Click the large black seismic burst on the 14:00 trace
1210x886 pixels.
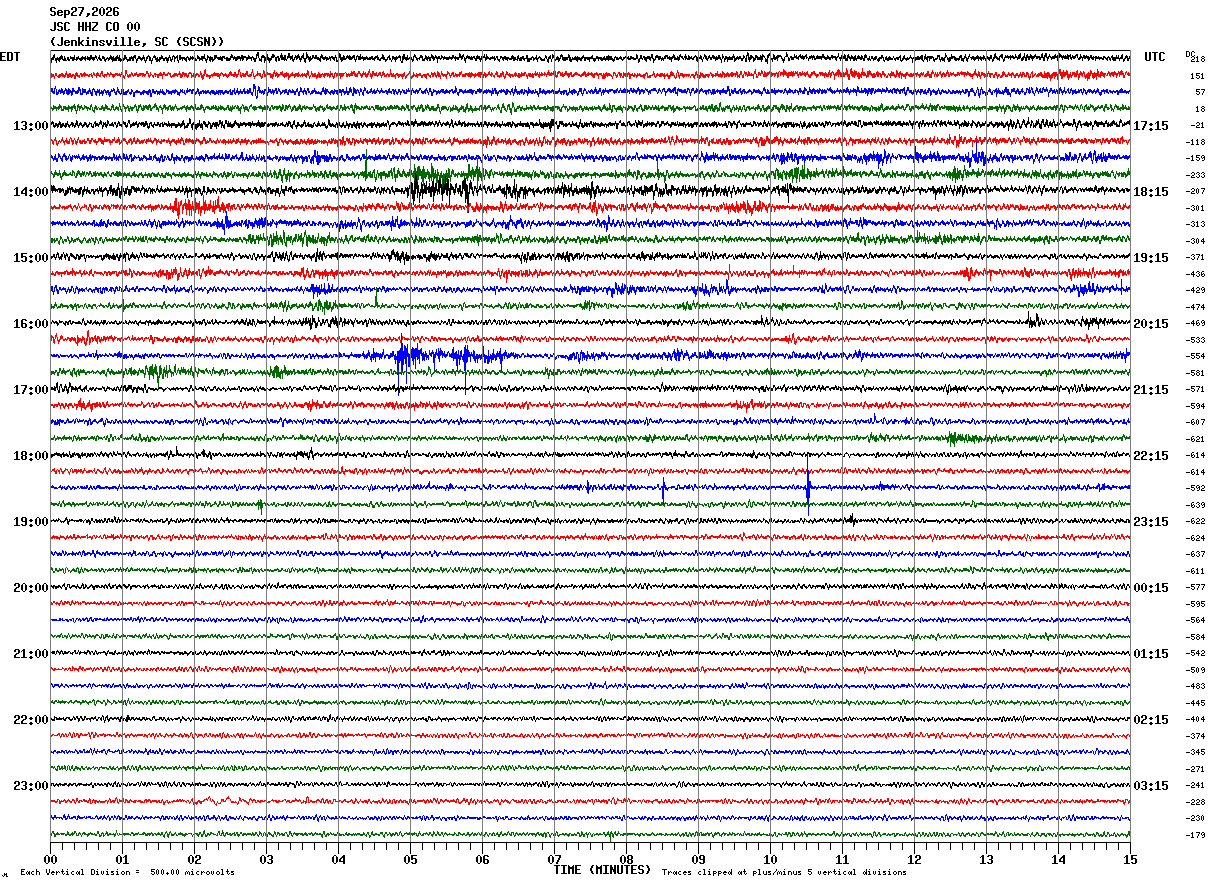(440, 187)
